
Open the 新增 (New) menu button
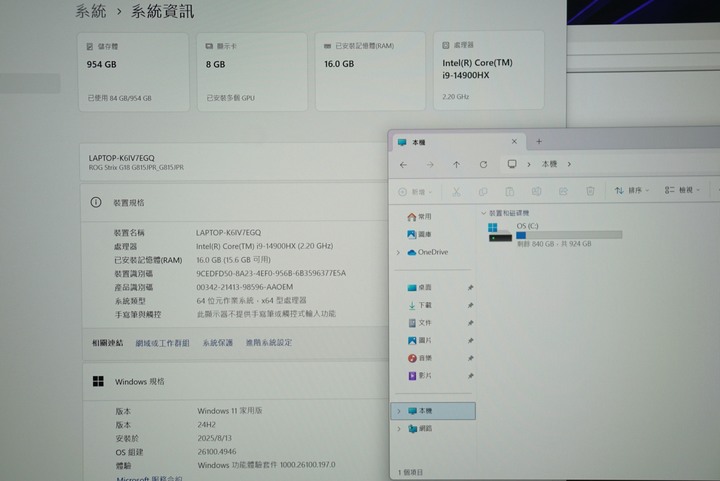(x=415, y=192)
